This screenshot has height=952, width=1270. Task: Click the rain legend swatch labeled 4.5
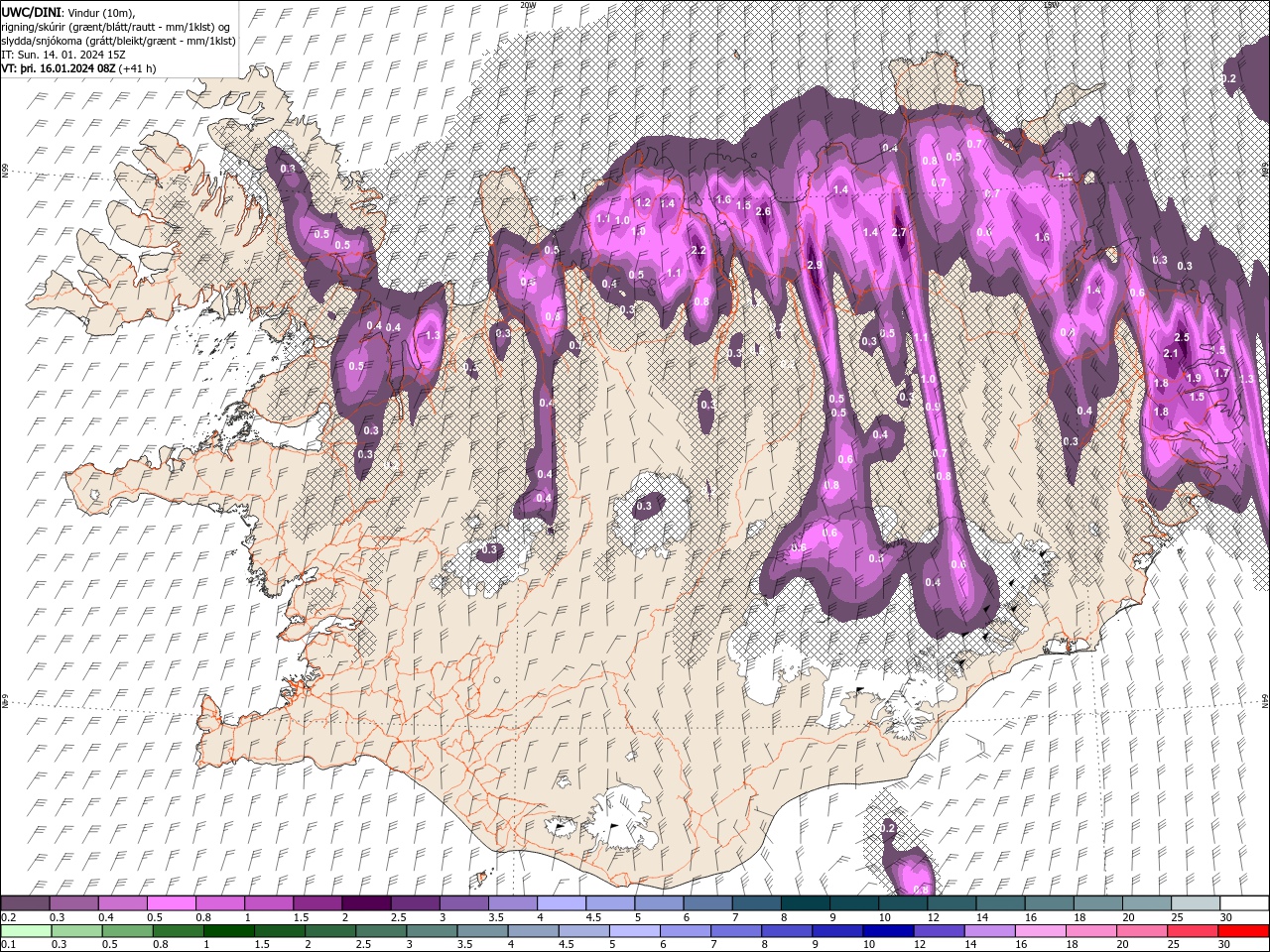pyautogui.click(x=584, y=930)
